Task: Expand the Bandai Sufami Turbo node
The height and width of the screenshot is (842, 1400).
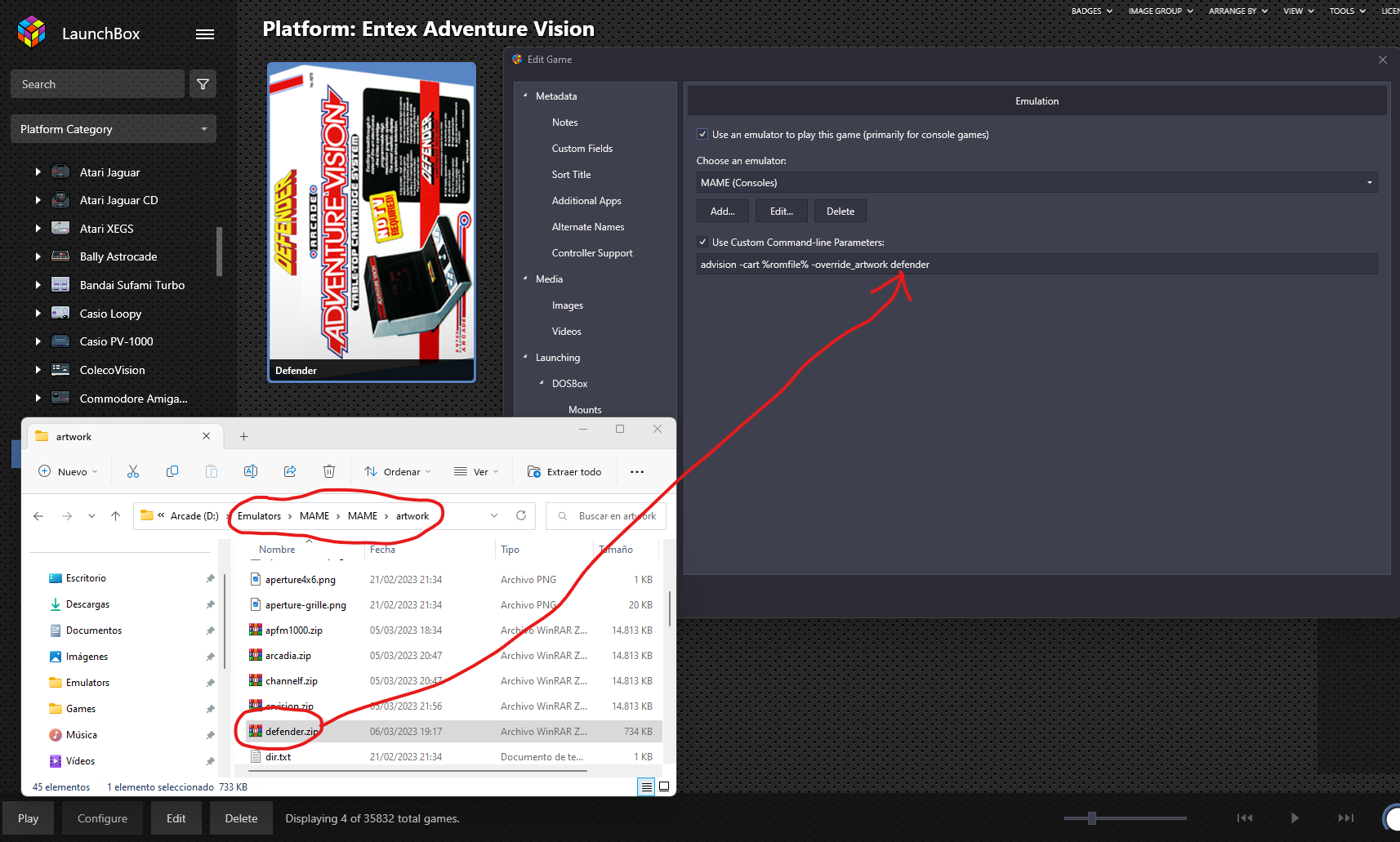Action: pos(38,285)
